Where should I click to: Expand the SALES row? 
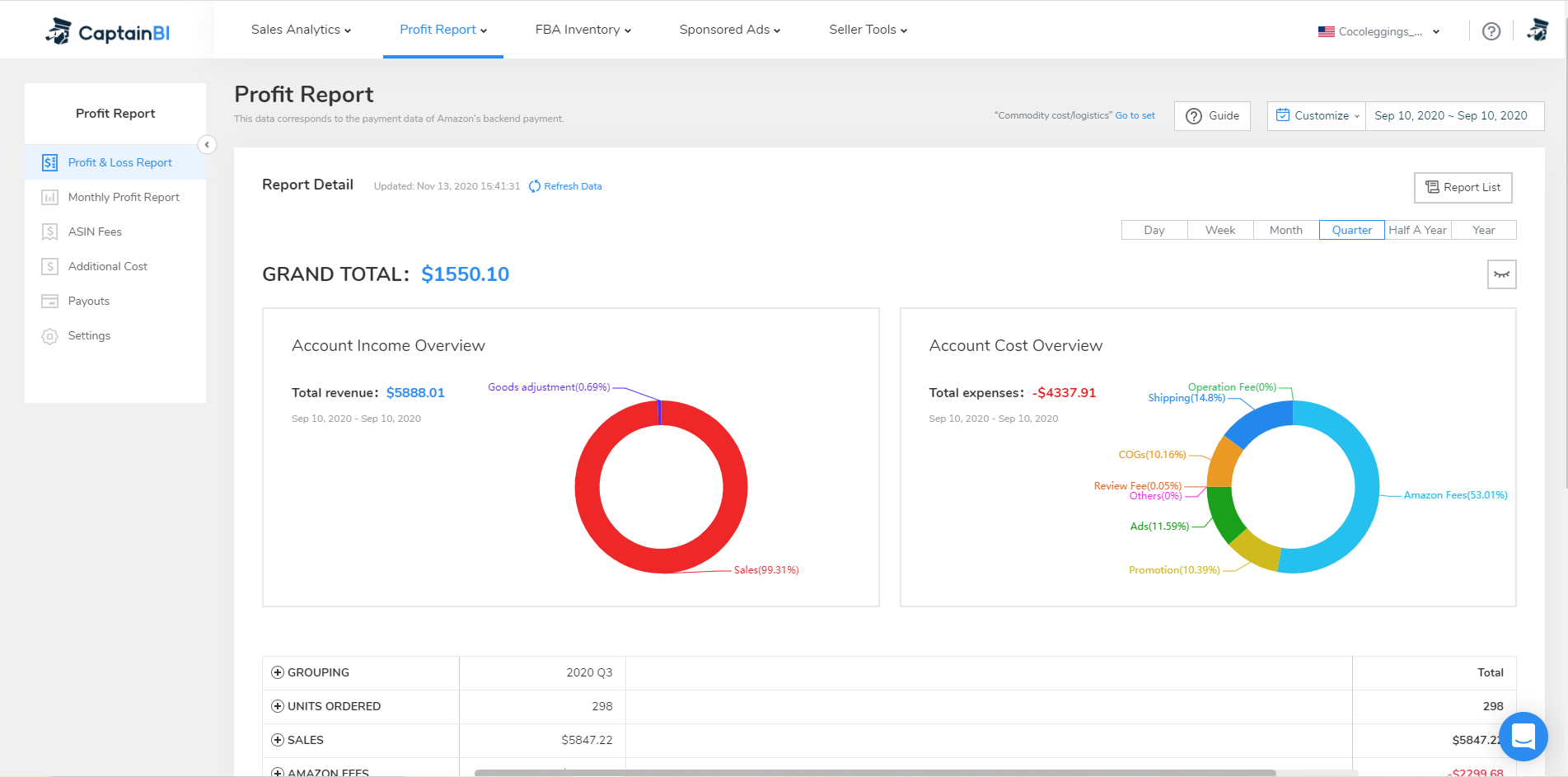click(x=278, y=740)
